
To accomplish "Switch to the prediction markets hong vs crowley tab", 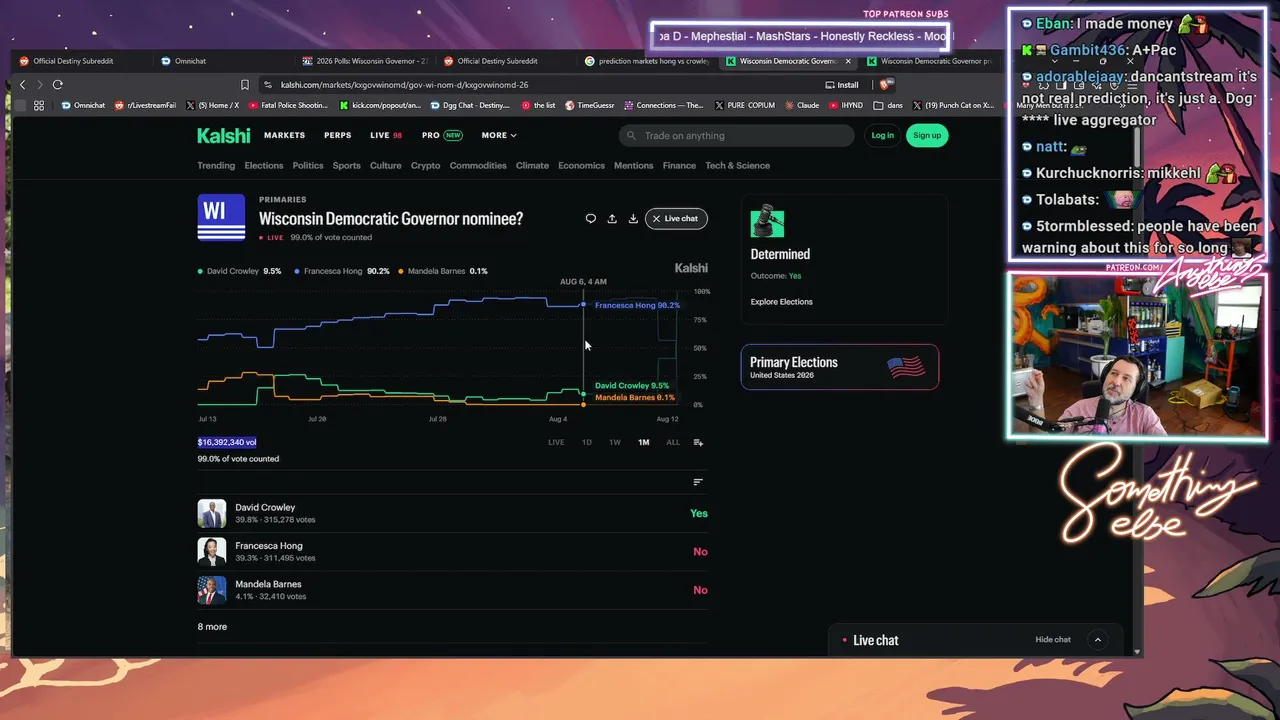I will pyautogui.click(x=647, y=61).
